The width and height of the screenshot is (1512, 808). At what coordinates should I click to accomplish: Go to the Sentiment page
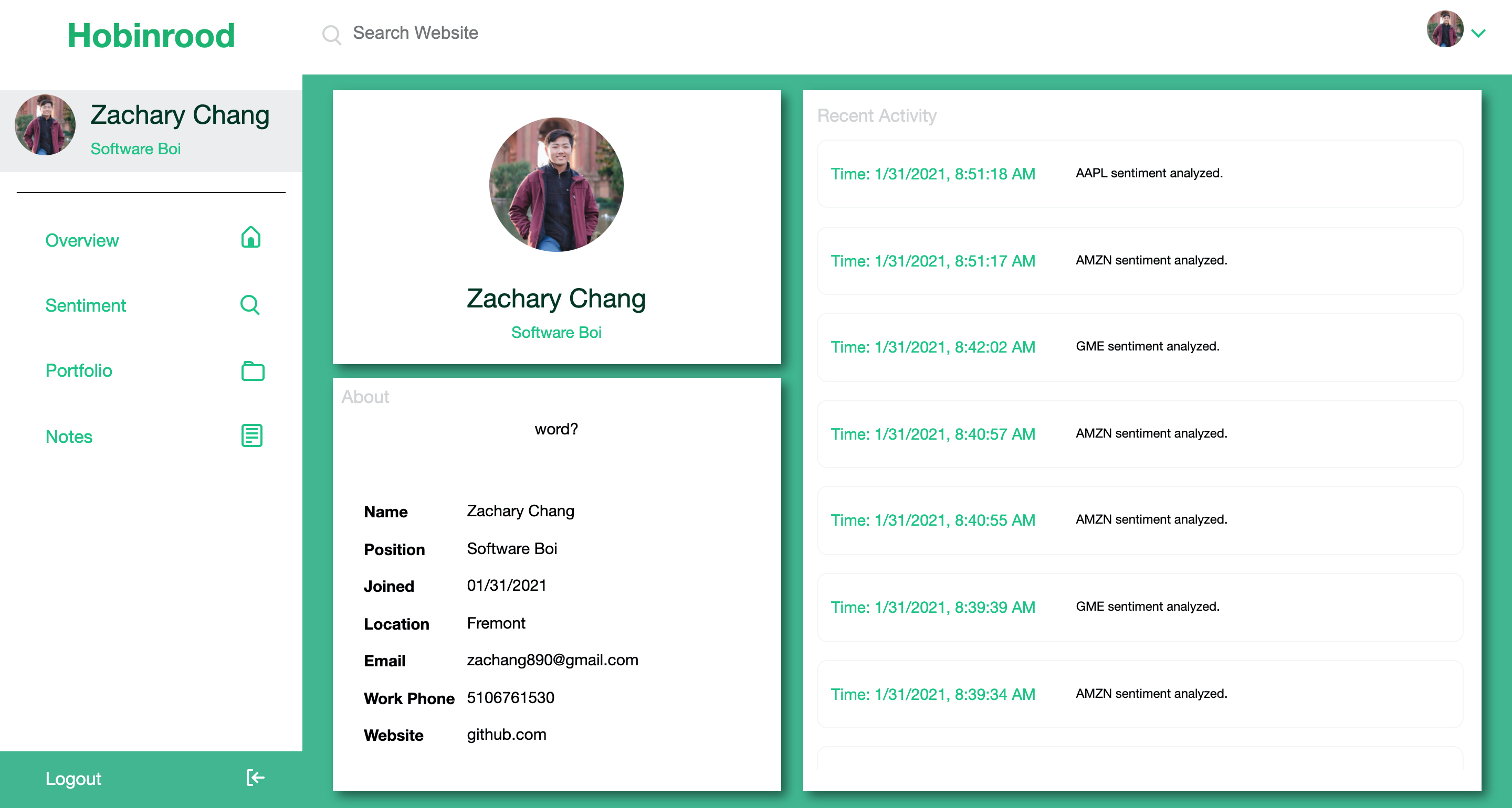pos(86,306)
